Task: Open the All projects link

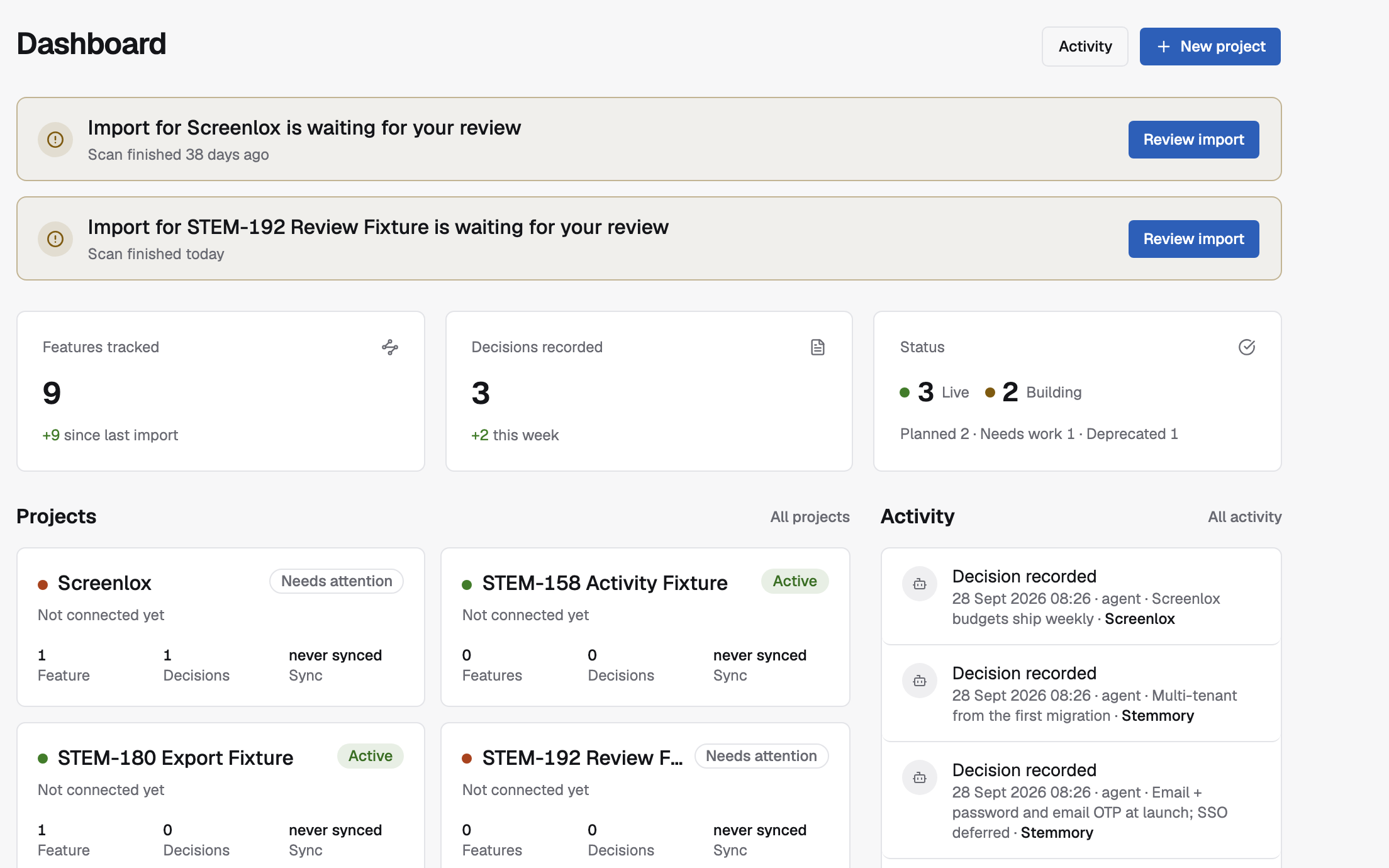Action: [x=810, y=517]
